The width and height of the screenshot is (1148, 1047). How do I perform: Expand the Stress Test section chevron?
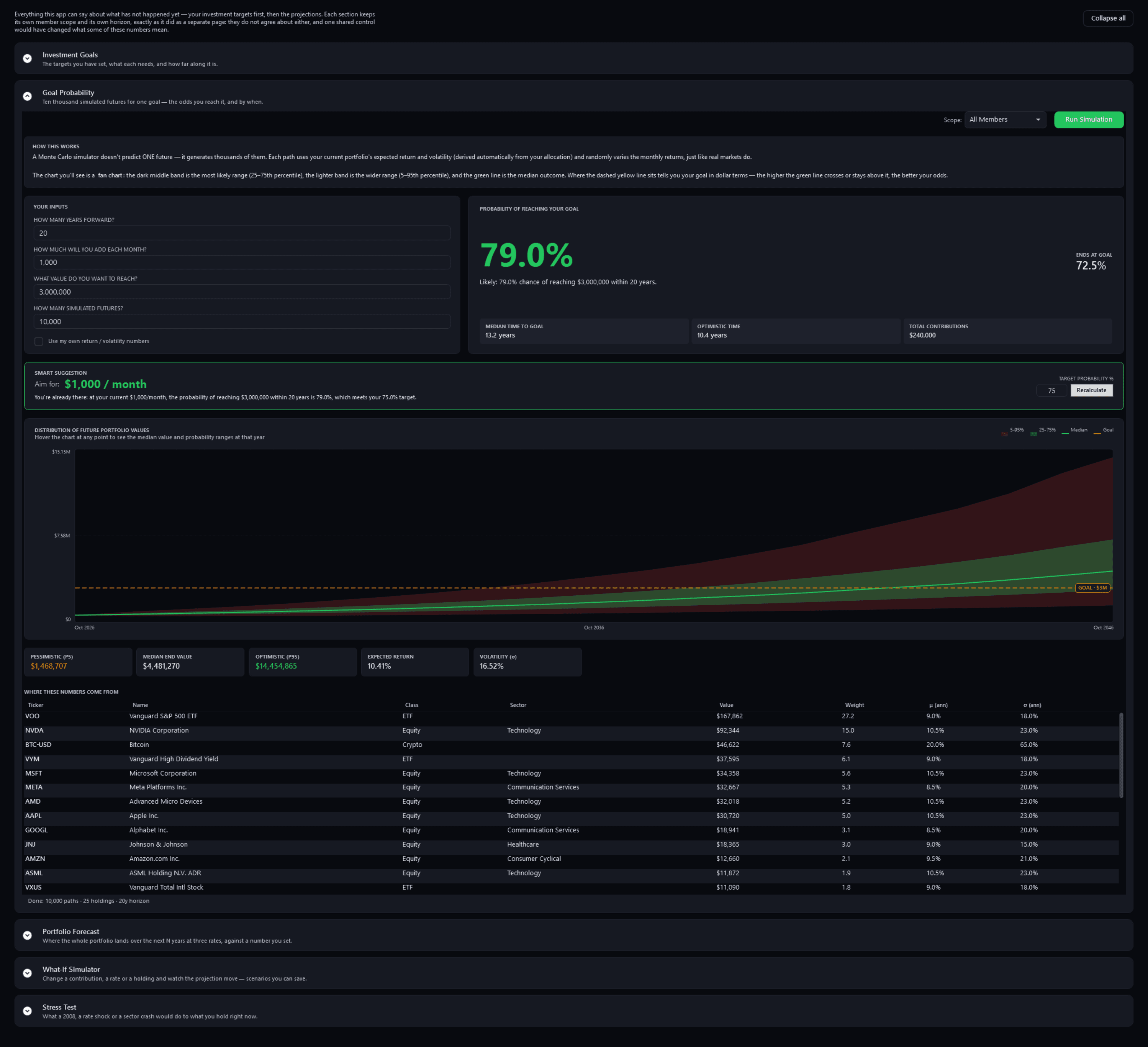coord(27,1011)
